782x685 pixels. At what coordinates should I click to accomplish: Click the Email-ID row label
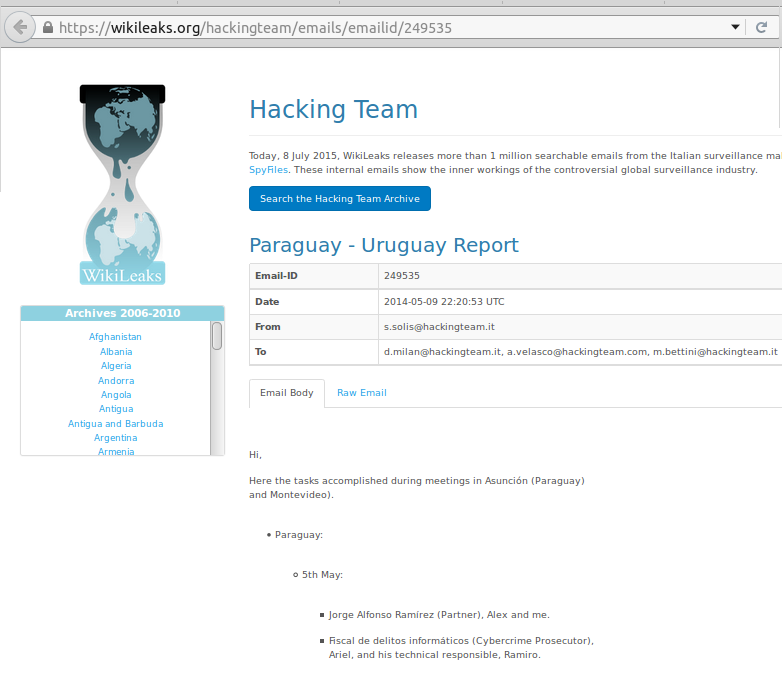click(276, 276)
